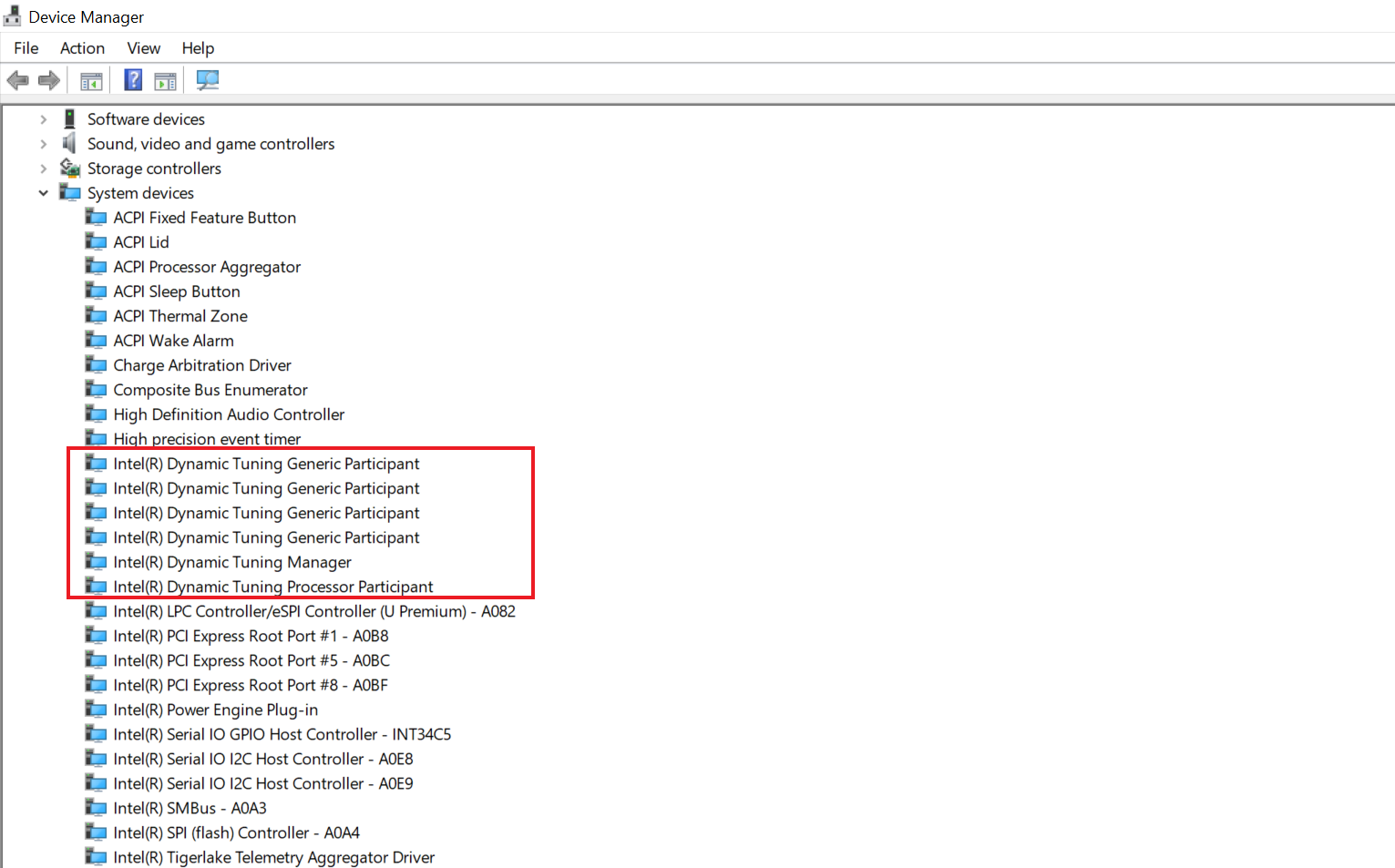Select Intel(R) SPI (flash) Controller - A0A4
This screenshot has height=868, width=1395.
coord(236,832)
